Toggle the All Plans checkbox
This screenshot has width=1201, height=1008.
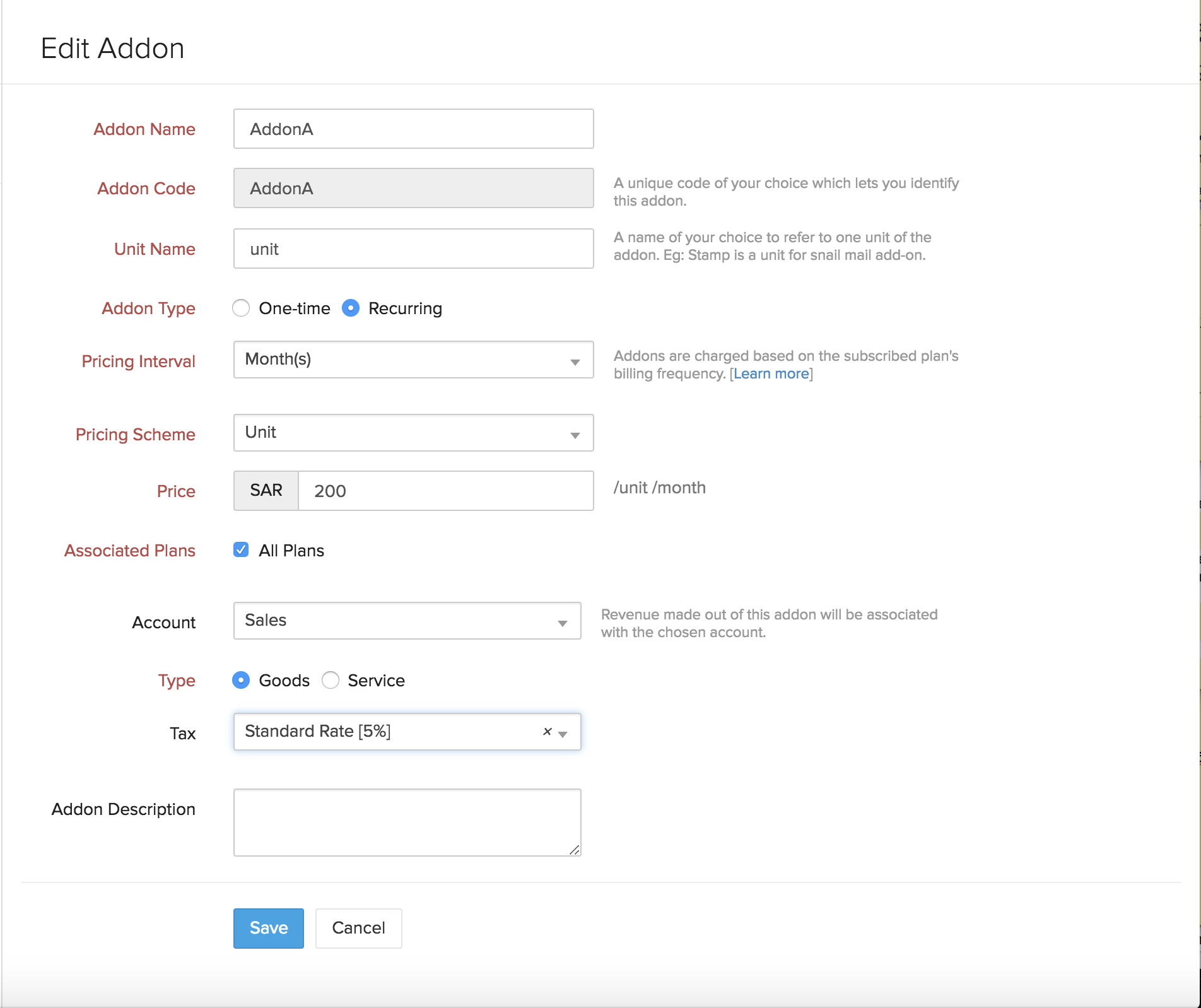[x=241, y=550]
